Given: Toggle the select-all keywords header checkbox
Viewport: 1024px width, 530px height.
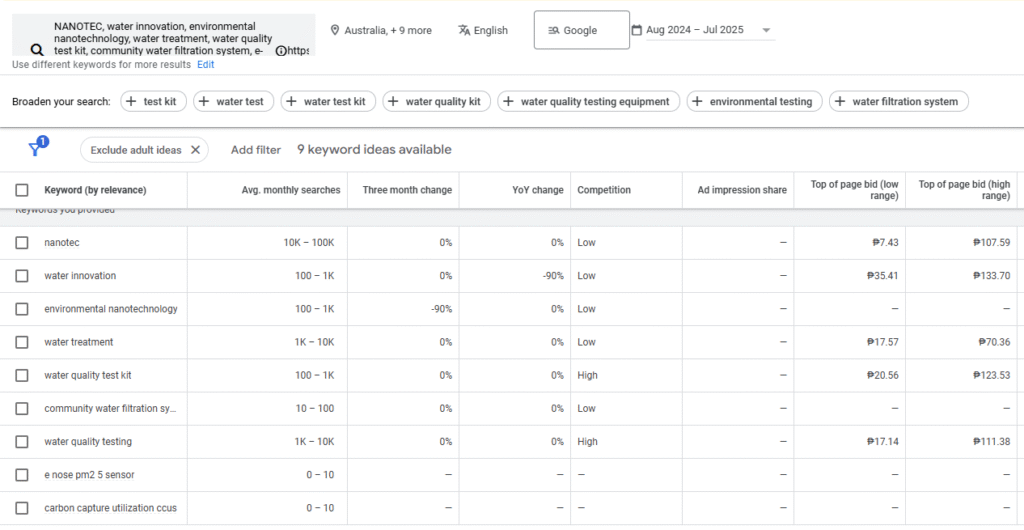Looking at the screenshot, I should pyautogui.click(x=22, y=190).
